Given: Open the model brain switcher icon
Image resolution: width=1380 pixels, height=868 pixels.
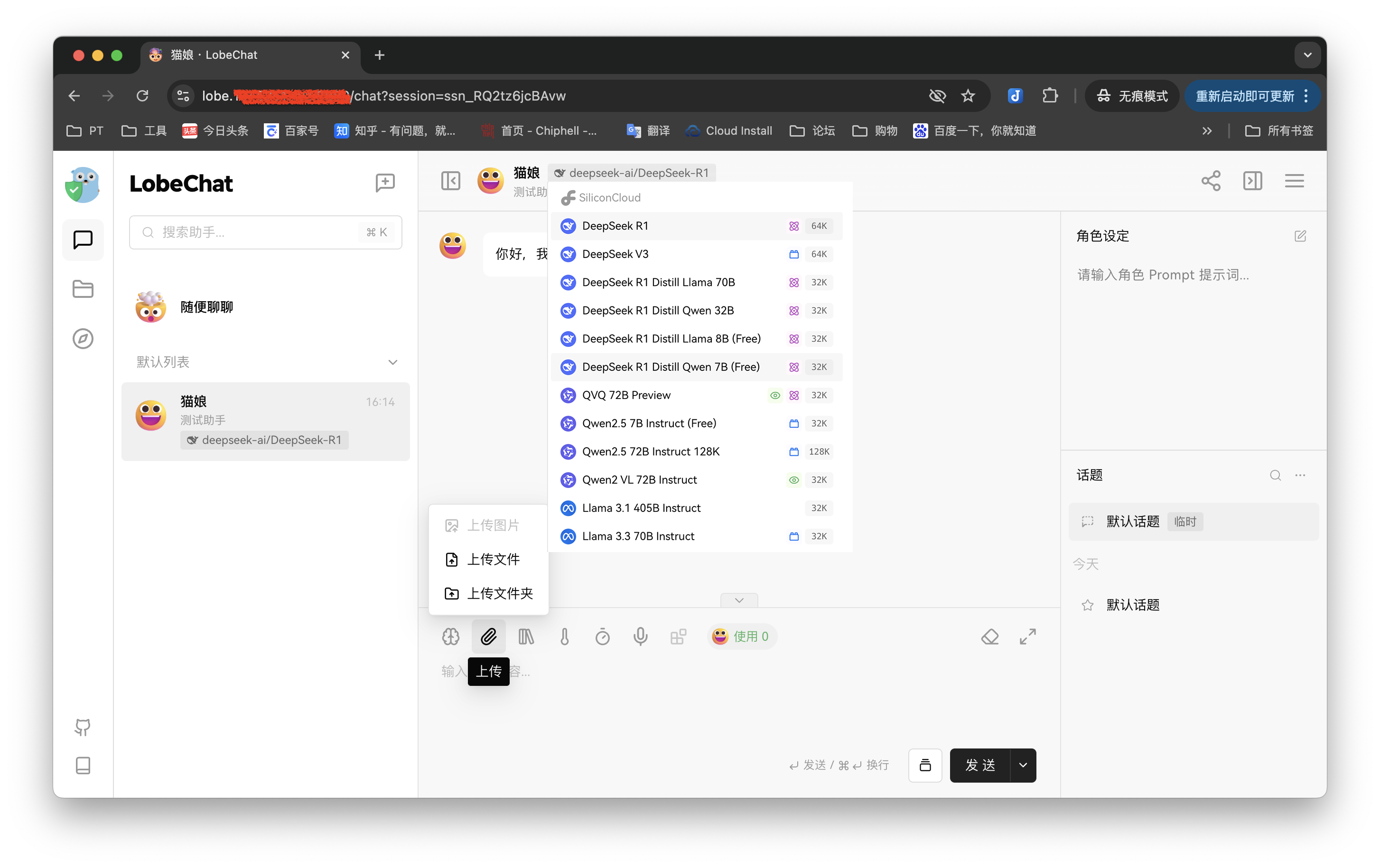Looking at the screenshot, I should pos(451,637).
